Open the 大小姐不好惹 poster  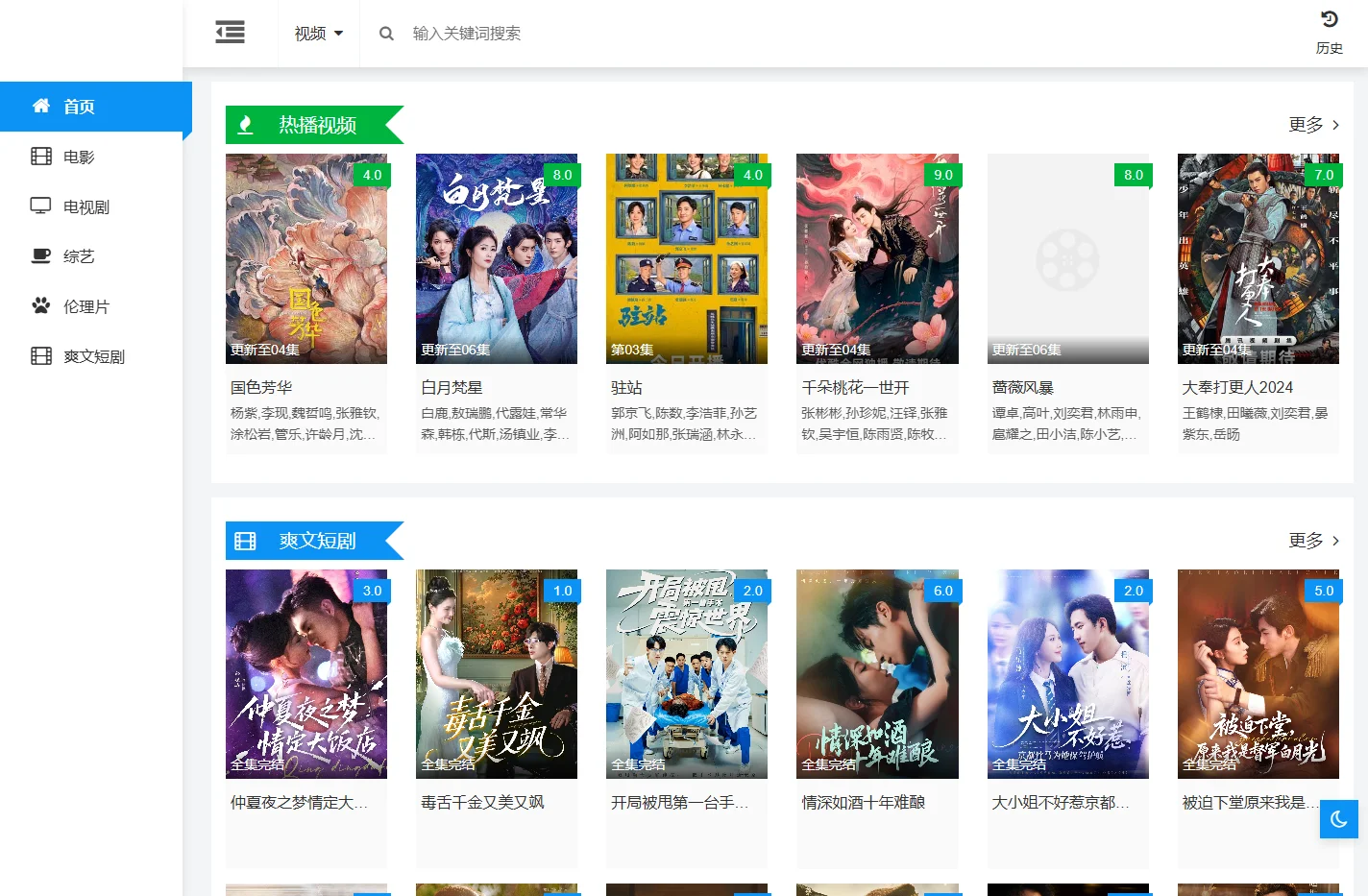coord(1068,674)
